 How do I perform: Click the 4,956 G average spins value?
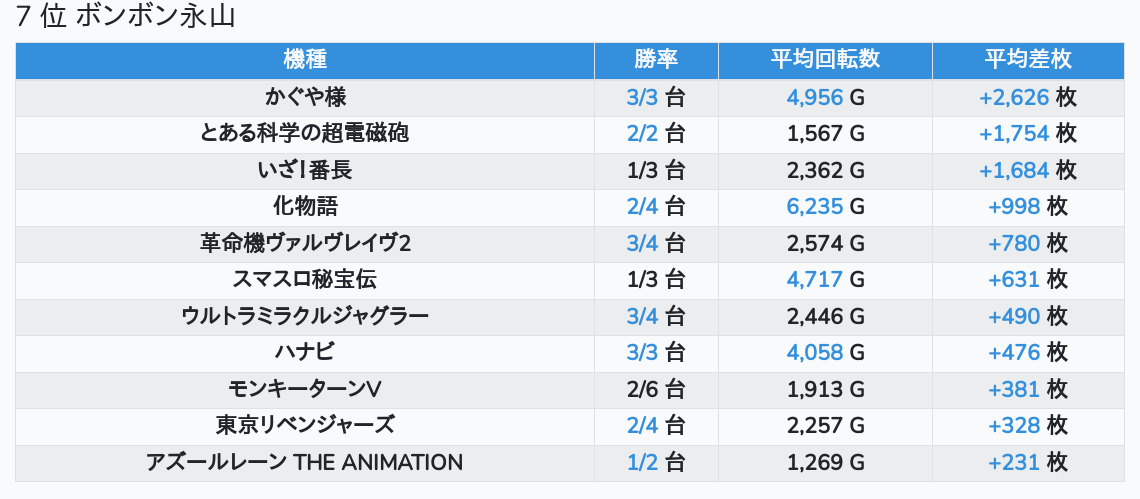click(825, 97)
